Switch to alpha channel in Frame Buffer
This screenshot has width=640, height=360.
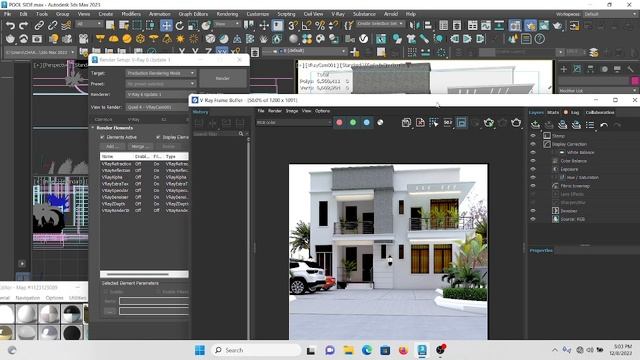pyautogui.click(x=380, y=122)
